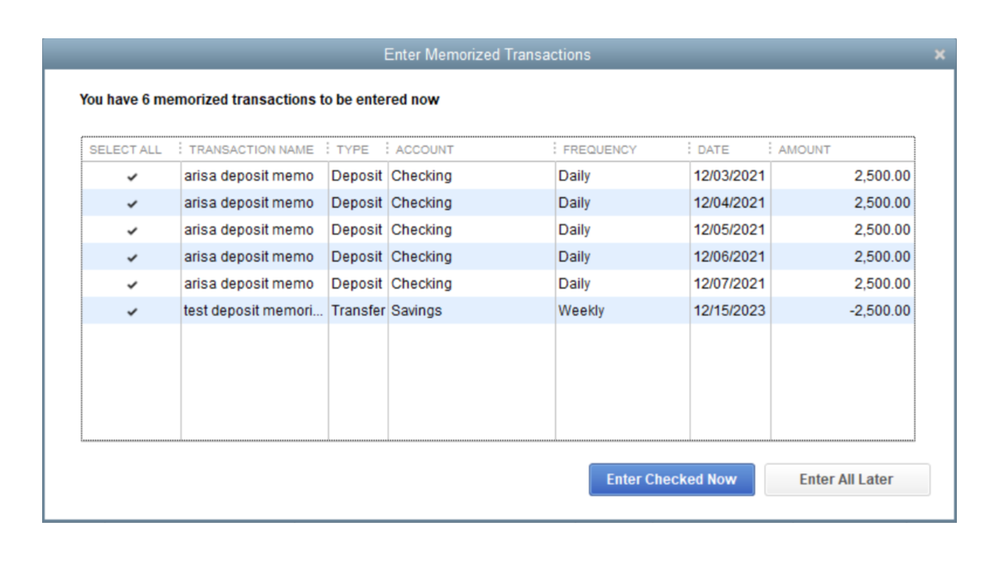Select the test deposit memorized transaction name

click(253, 311)
